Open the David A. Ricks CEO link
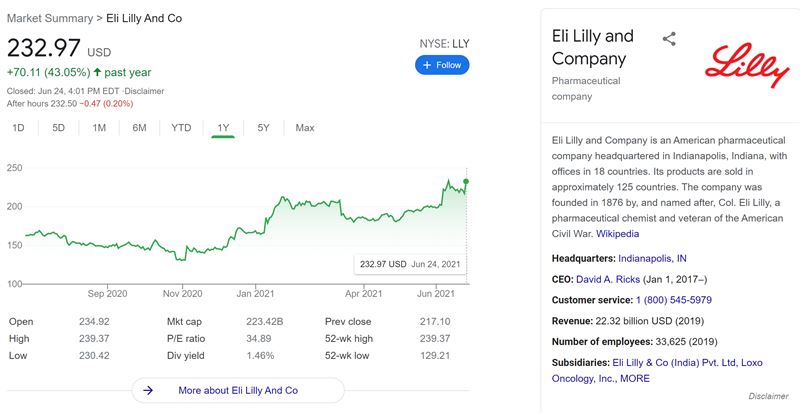 tap(608, 279)
